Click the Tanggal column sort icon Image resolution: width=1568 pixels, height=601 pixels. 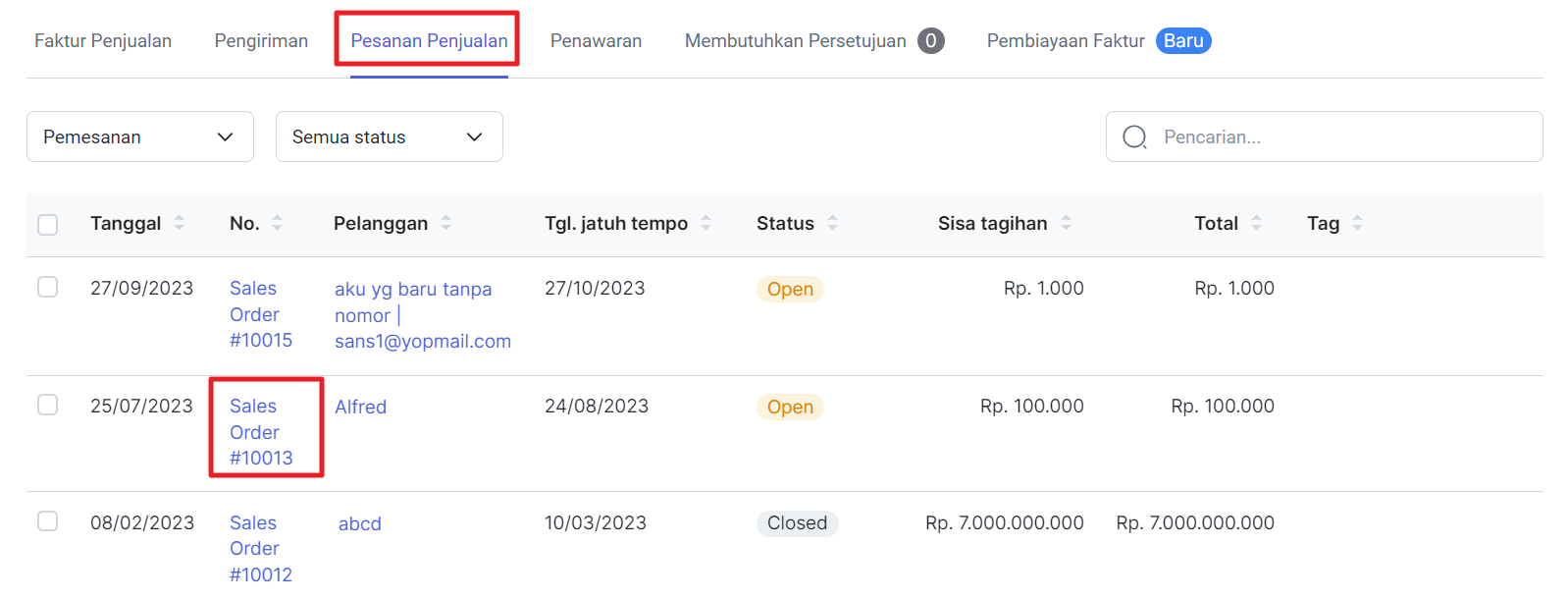pyautogui.click(x=179, y=224)
